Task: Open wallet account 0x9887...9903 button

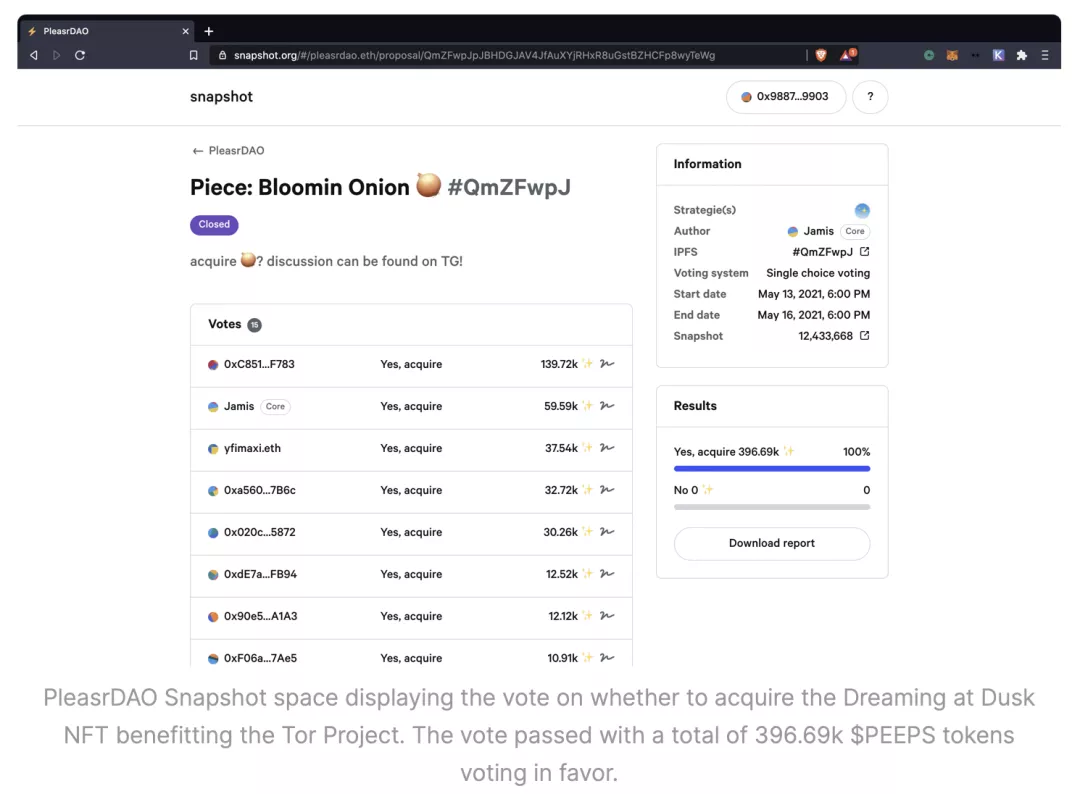Action: point(785,97)
